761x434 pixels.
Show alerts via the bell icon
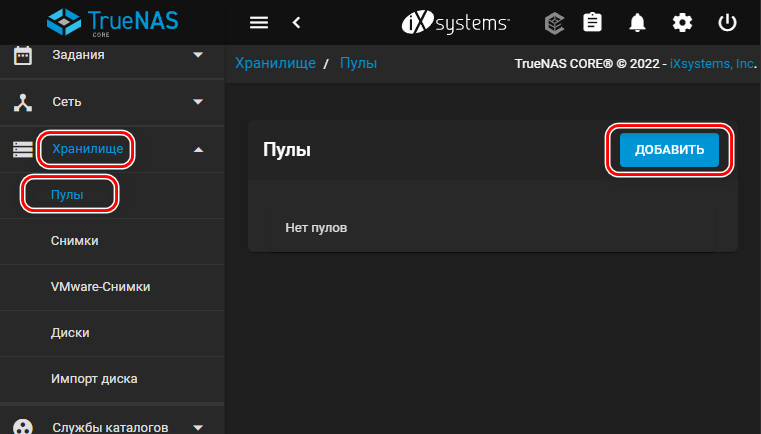[637, 22]
